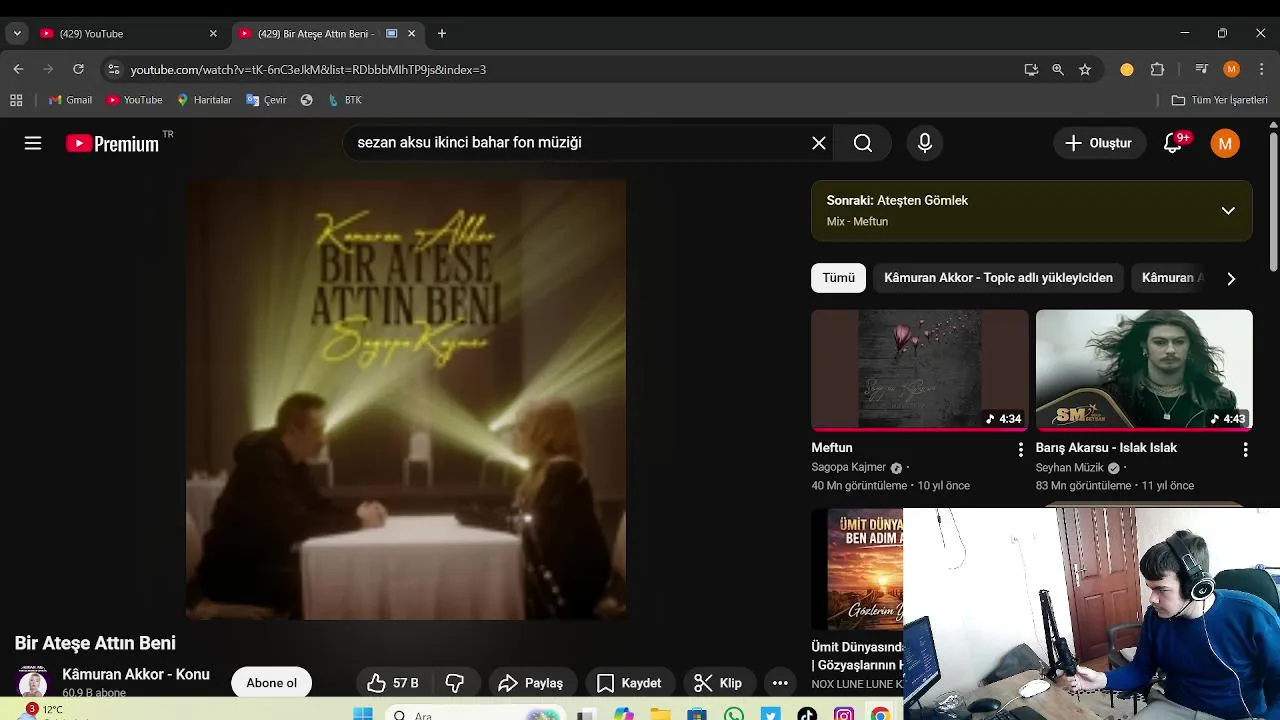
Task: Close the Bir Ateşe Attın Beni tab
Action: coord(411,33)
